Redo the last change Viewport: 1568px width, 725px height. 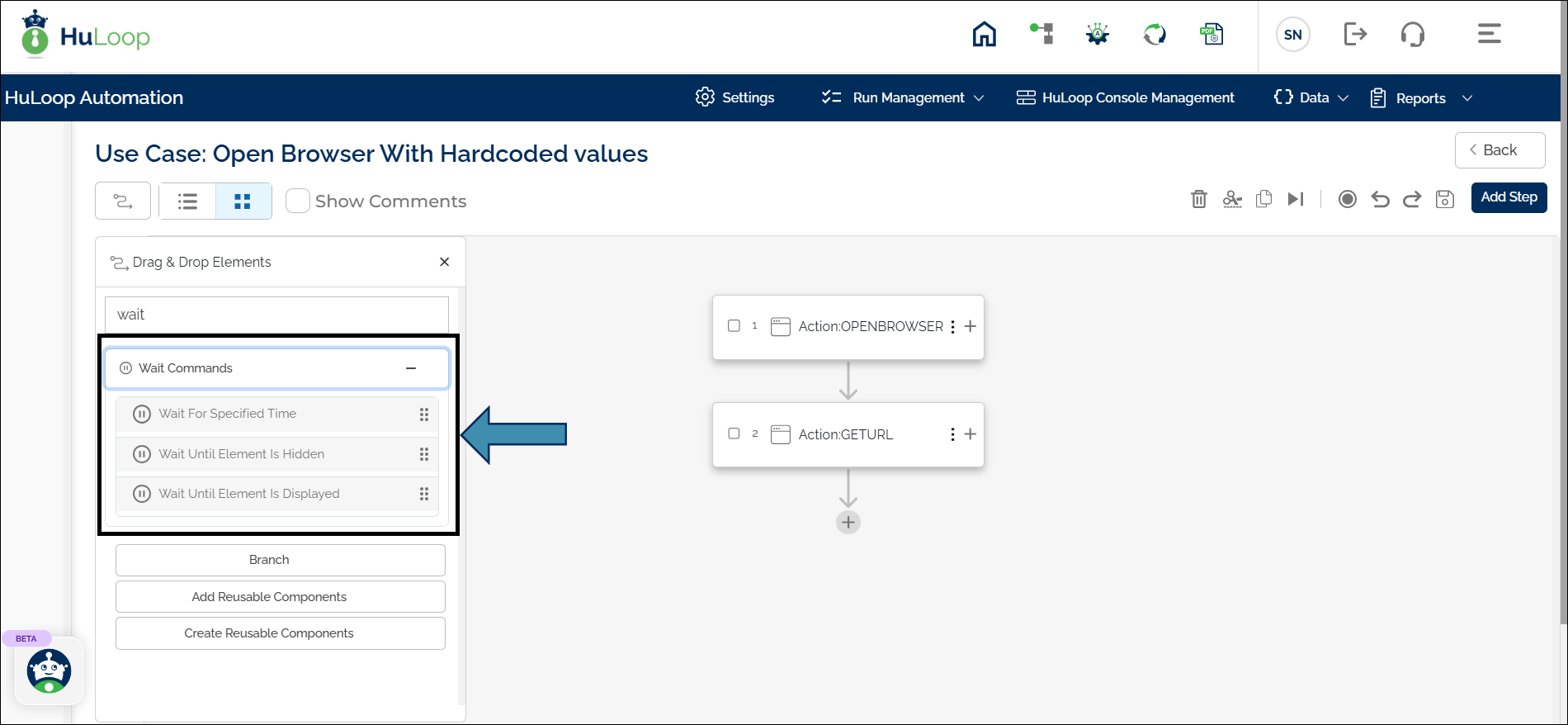point(1412,199)
